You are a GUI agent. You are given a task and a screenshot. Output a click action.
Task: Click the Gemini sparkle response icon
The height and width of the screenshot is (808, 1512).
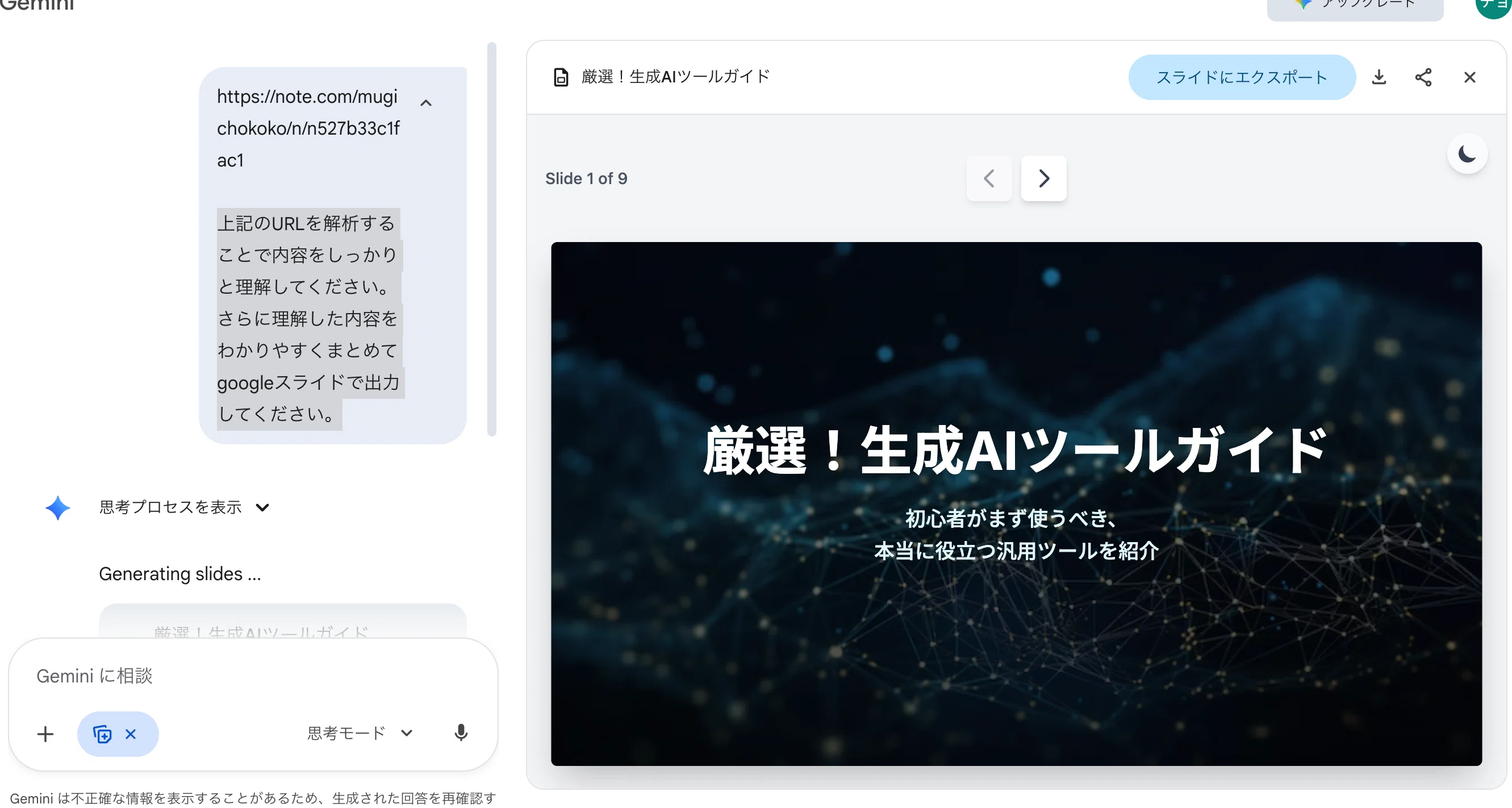(x=57, y=507)
